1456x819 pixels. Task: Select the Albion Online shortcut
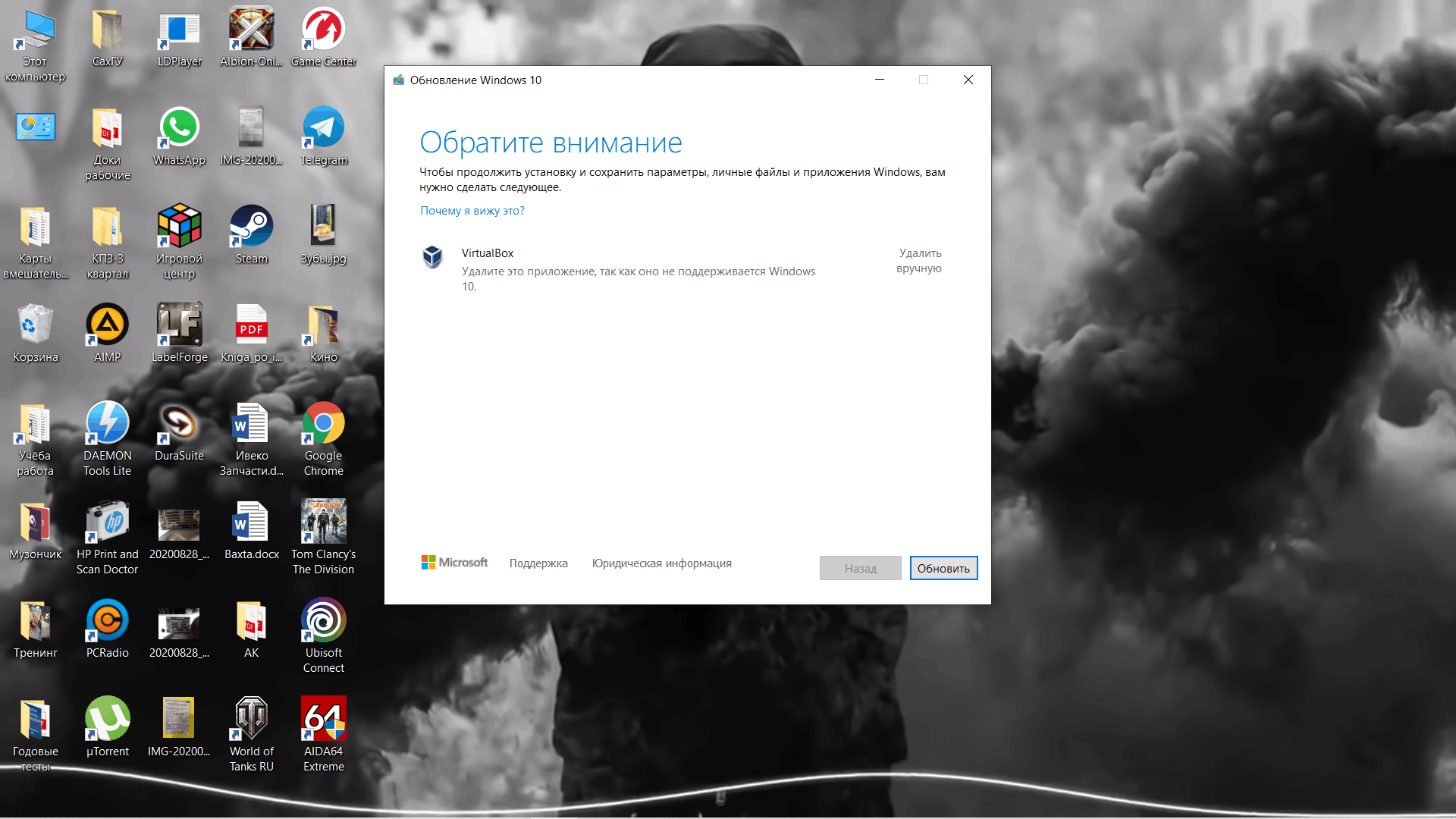(x=251, y=39)
